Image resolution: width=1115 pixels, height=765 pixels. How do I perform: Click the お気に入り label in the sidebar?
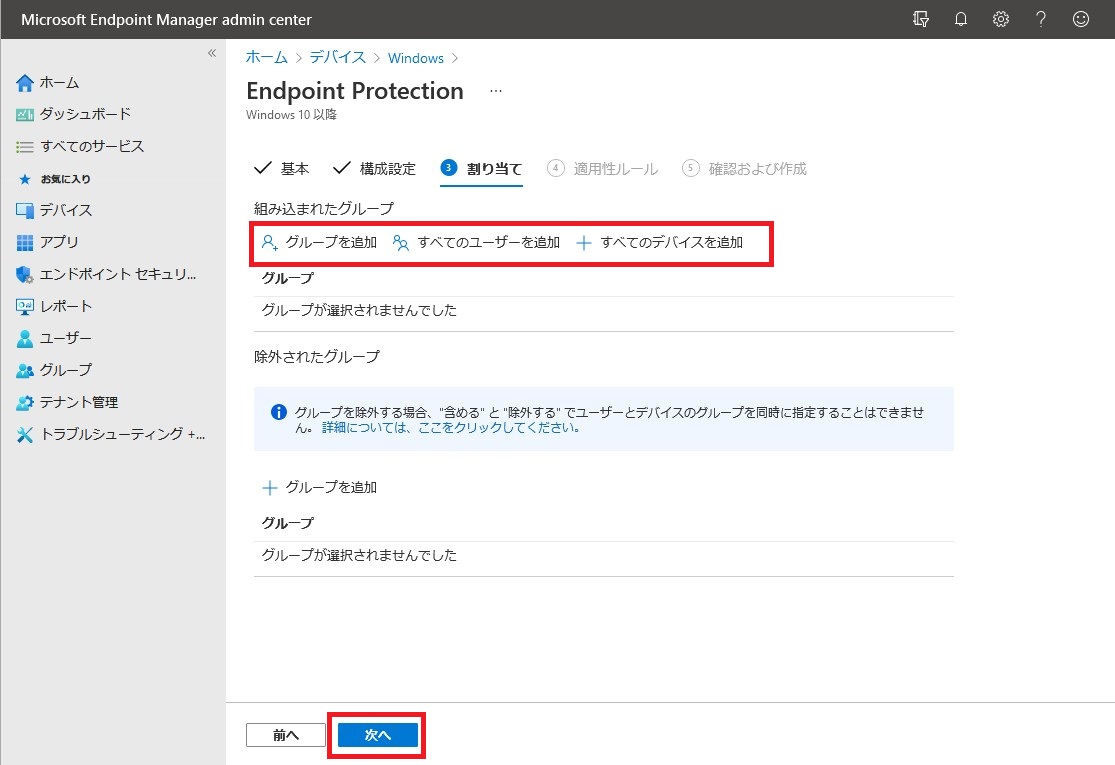click(65, 179)
